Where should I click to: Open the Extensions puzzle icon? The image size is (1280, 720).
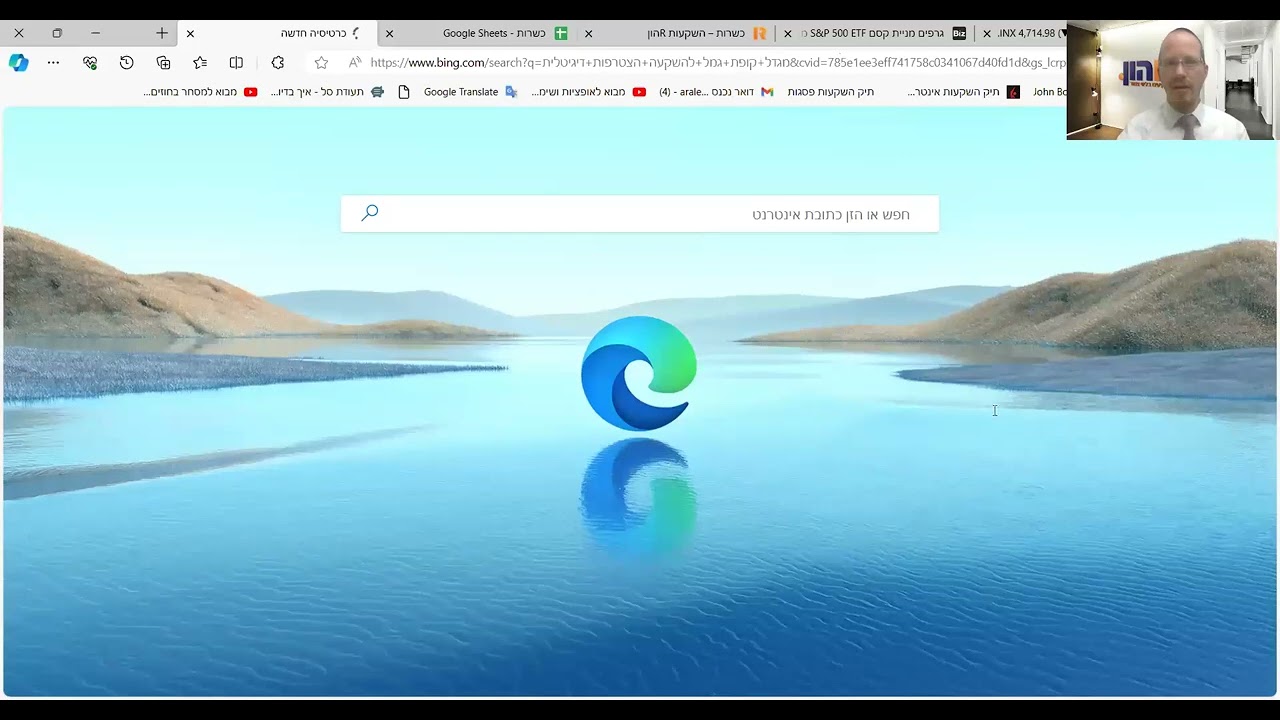[x=278, y=62]
